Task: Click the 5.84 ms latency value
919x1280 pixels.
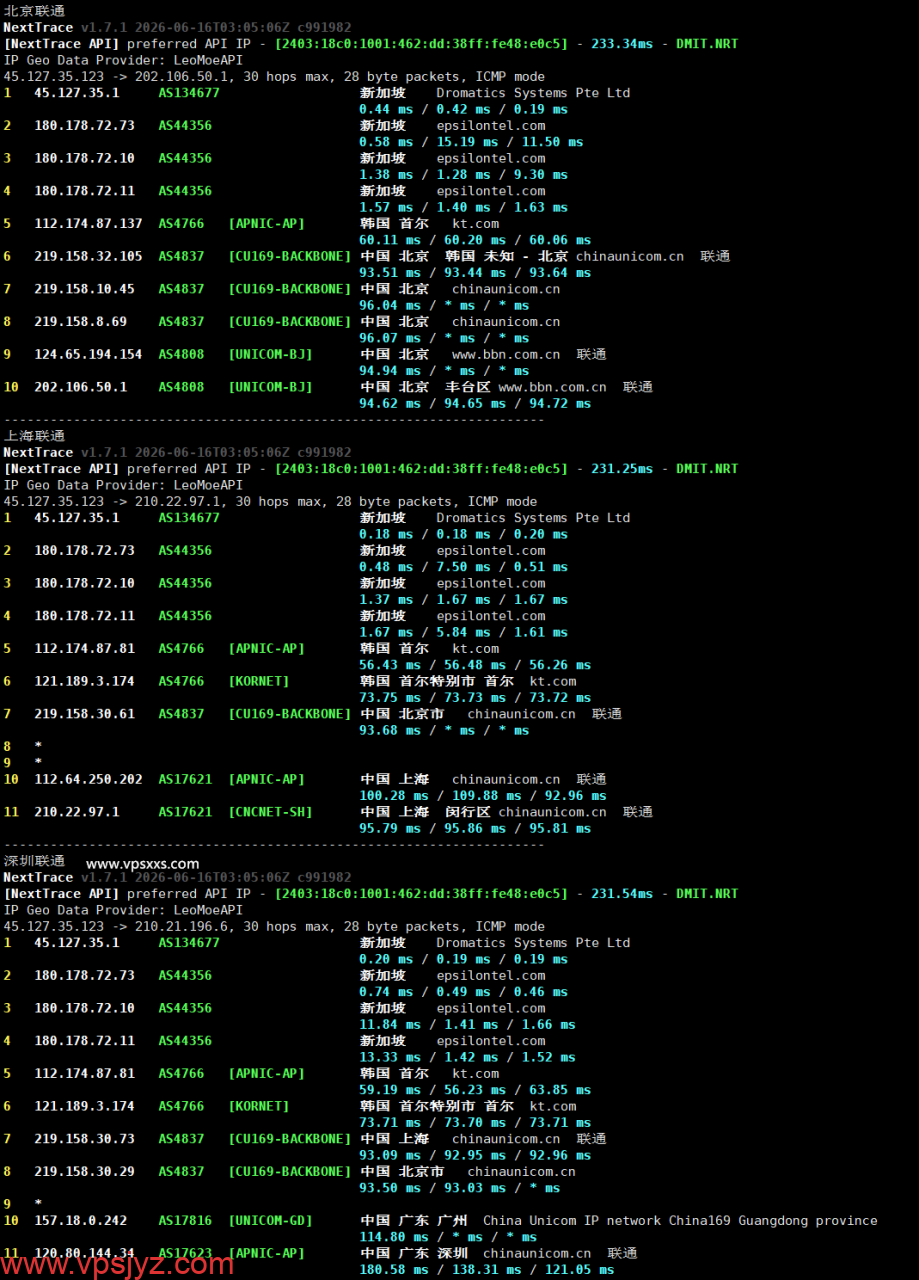Action: point(470,632)
